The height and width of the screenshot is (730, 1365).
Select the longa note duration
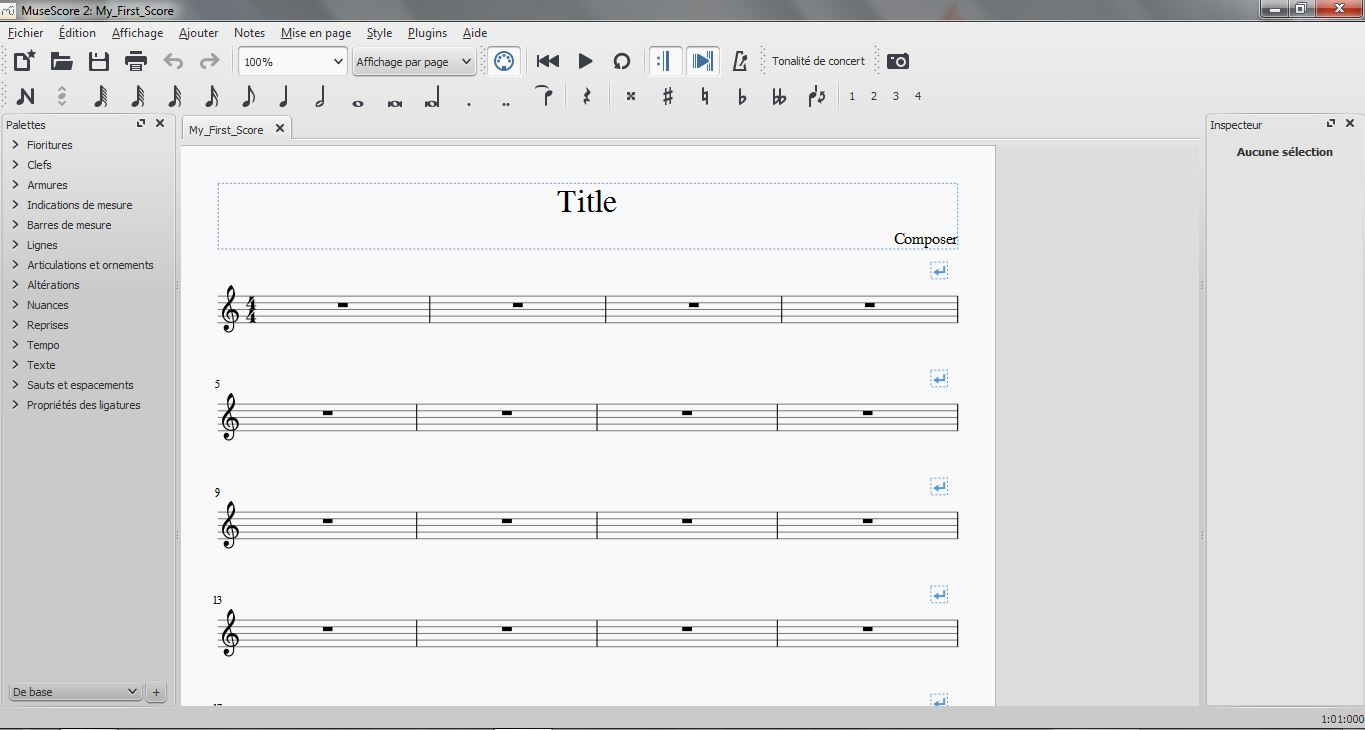pos(432,98)
